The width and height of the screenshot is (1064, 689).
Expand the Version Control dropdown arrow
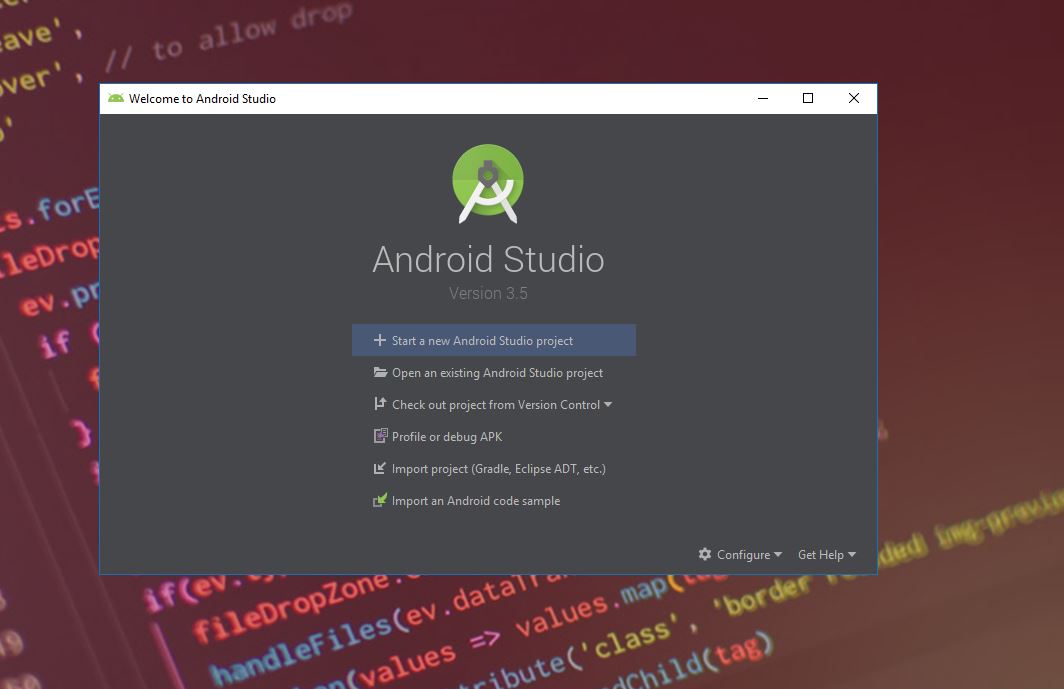pyautogui.click(x=608, y=405)
